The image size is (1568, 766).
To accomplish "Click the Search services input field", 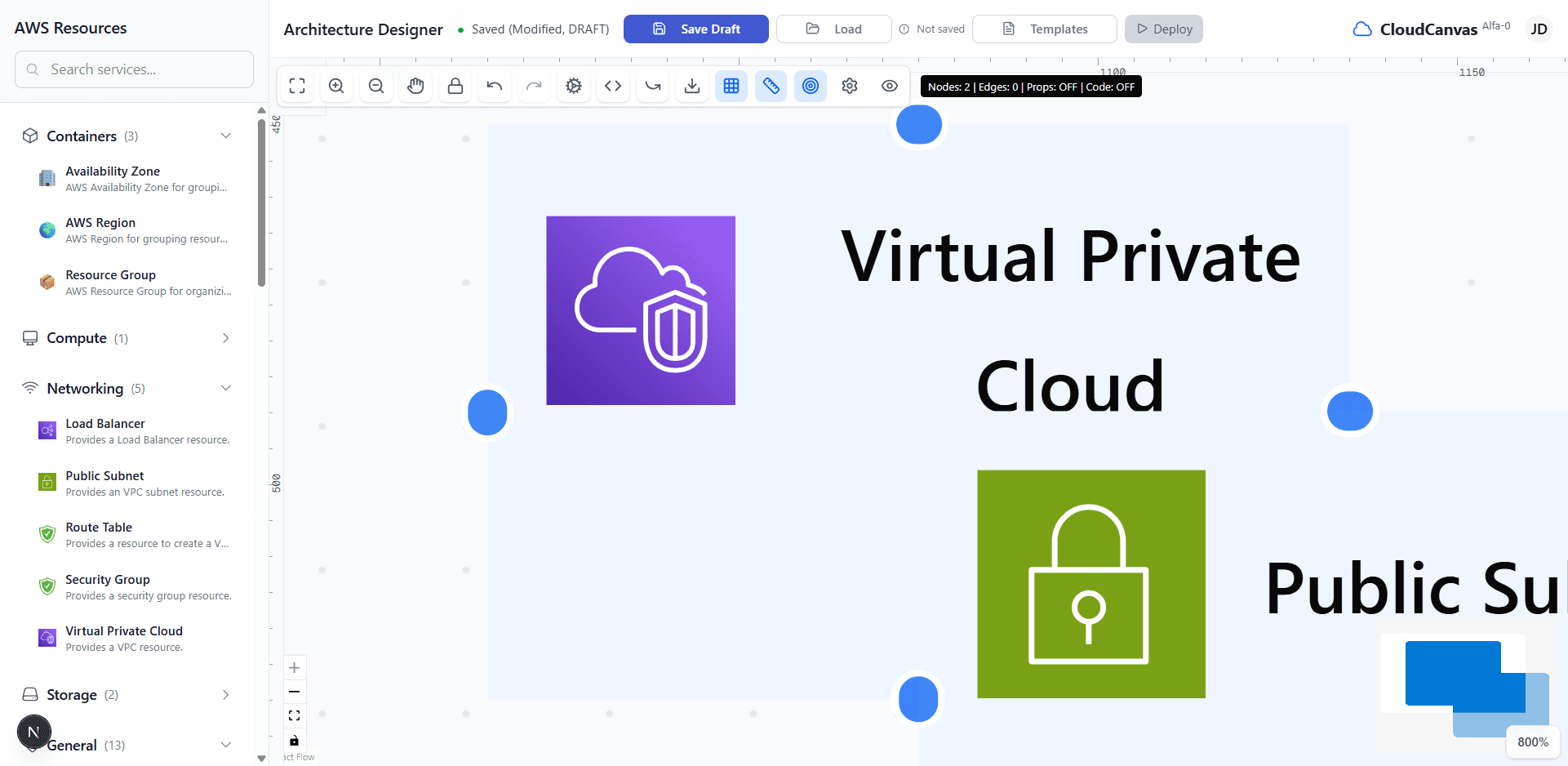I will coord(133,69).
